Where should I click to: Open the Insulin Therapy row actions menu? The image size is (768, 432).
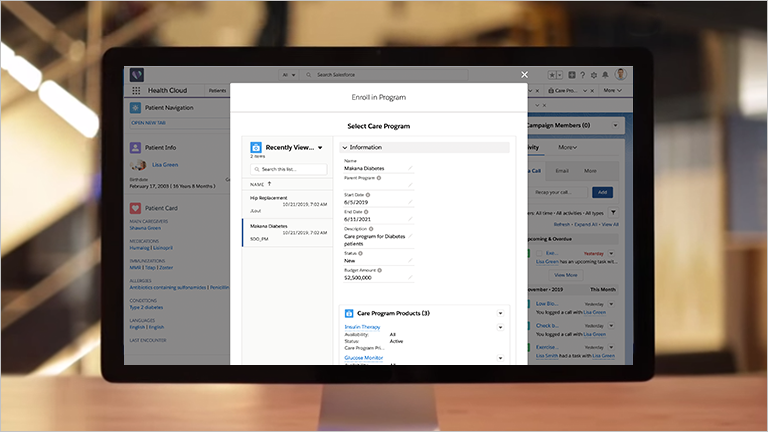click(x=501, y=327)
